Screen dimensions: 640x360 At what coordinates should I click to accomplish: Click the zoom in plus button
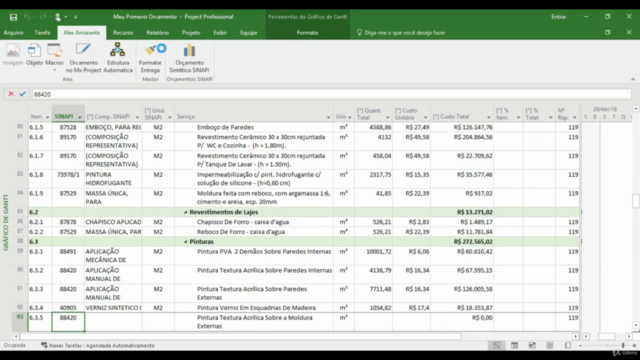pyautogui.click(x=634, y=345)
